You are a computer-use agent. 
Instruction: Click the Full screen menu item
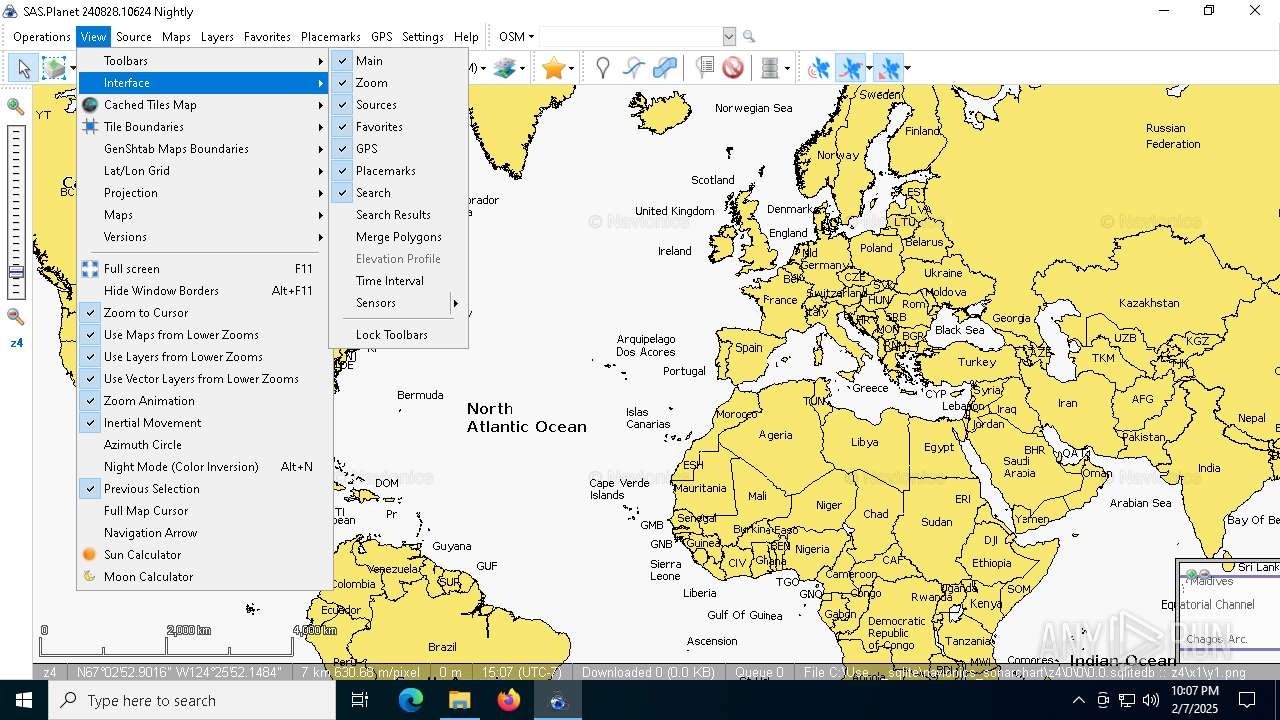pos(204,269)
